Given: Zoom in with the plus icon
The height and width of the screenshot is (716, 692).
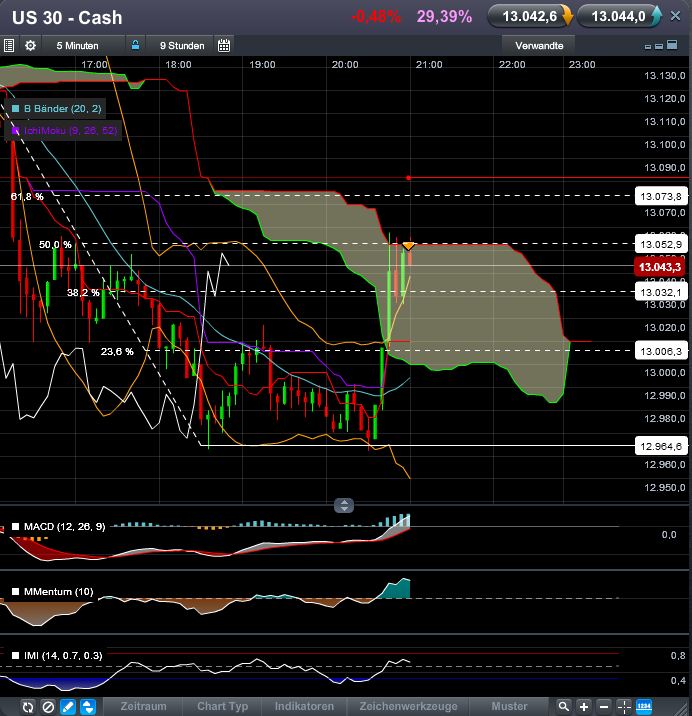Looking at the screenshot, I should point(585,706).
